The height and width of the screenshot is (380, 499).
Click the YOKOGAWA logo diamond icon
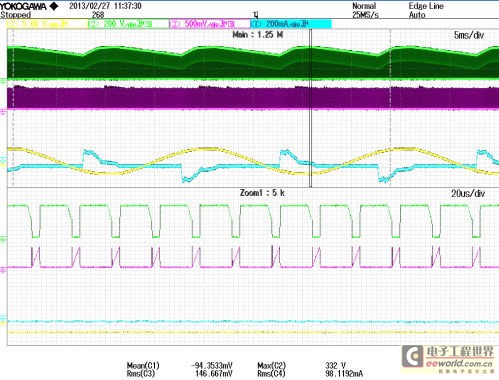[x=54, y=6]
